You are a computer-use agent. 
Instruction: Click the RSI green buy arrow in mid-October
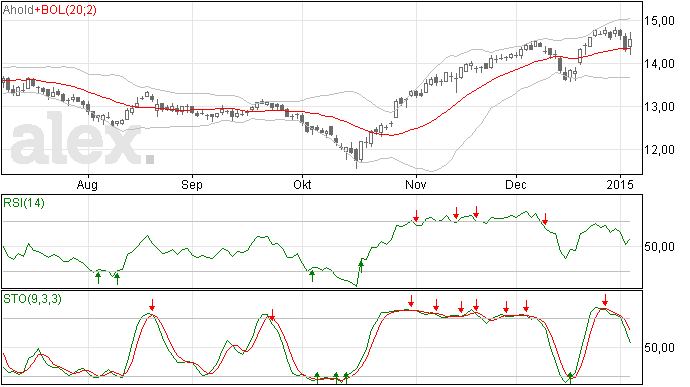(361, 266)
